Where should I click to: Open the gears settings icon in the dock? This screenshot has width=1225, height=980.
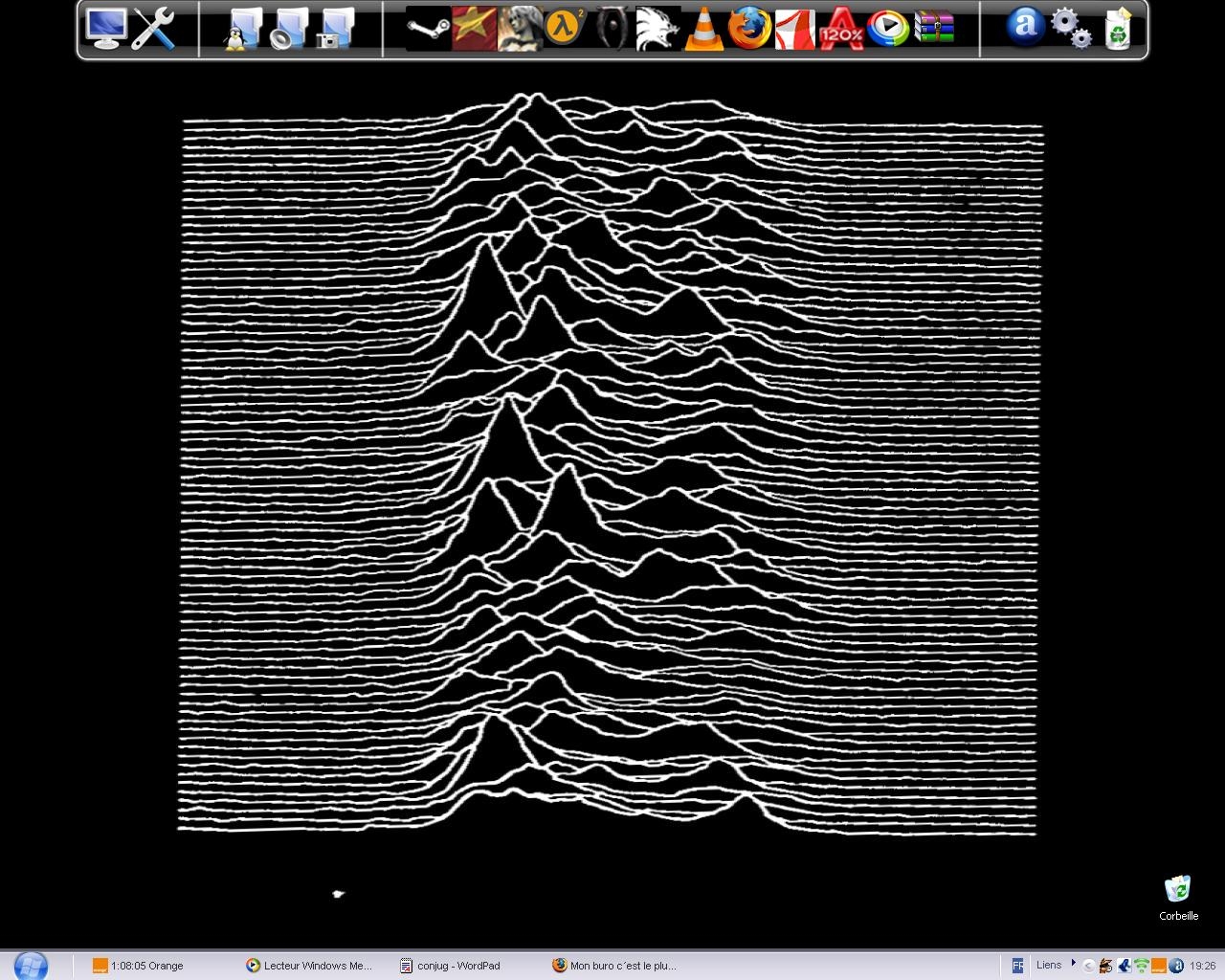point(1071,29)
